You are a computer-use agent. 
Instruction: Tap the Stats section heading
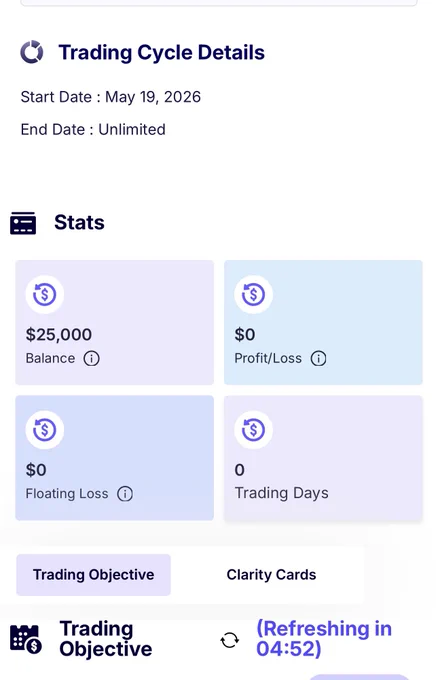click(79, 222)
